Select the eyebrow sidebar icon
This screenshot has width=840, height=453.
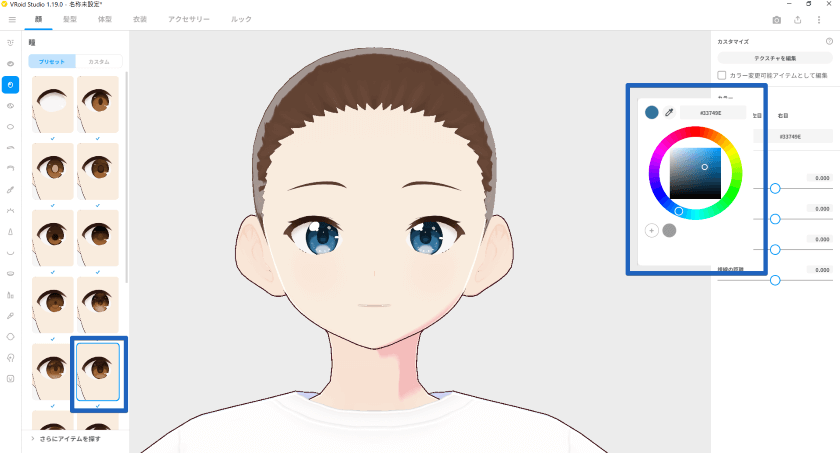(10, 148)
